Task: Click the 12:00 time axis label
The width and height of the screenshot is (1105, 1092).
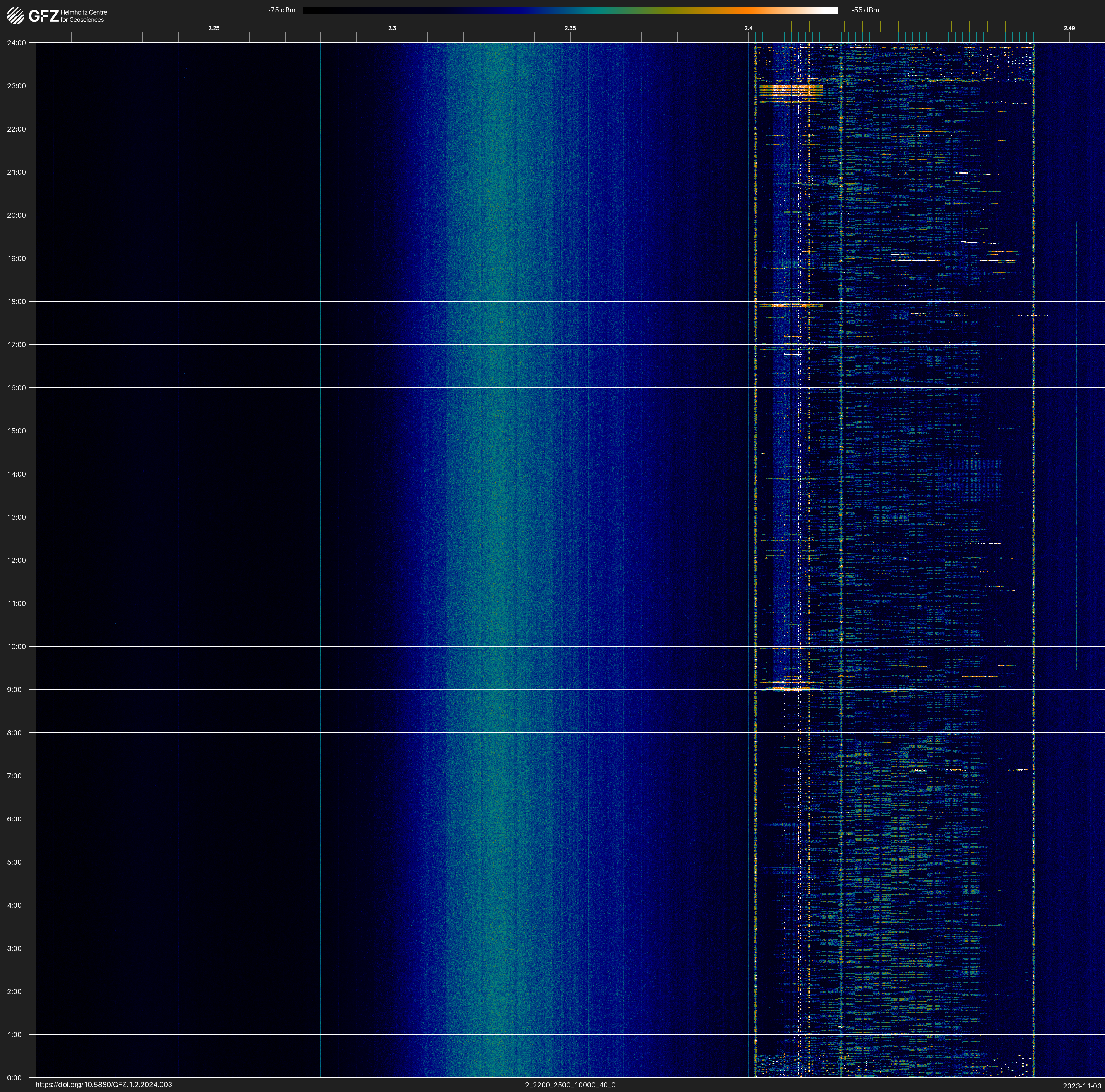Action: (x=16, y=560)
